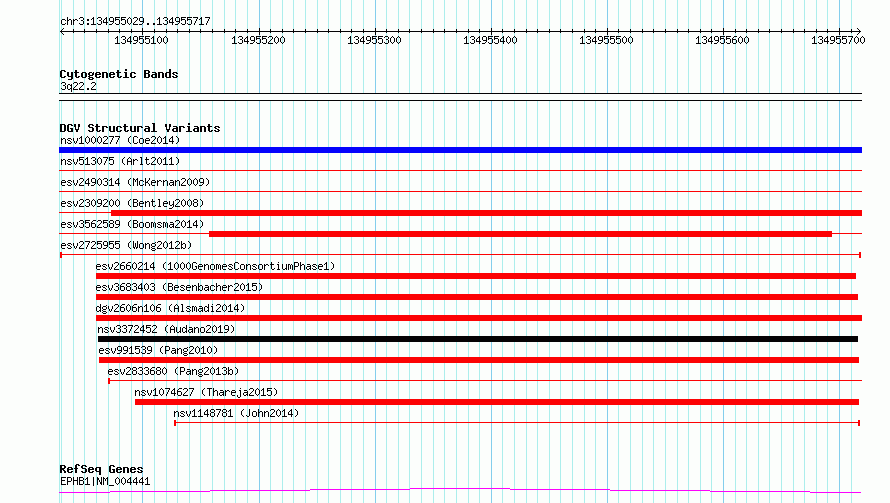The width and height of the screenshot is (890, 503).
Task: Select the red bar under nsv1074627
Action: [x=497, y=402]
